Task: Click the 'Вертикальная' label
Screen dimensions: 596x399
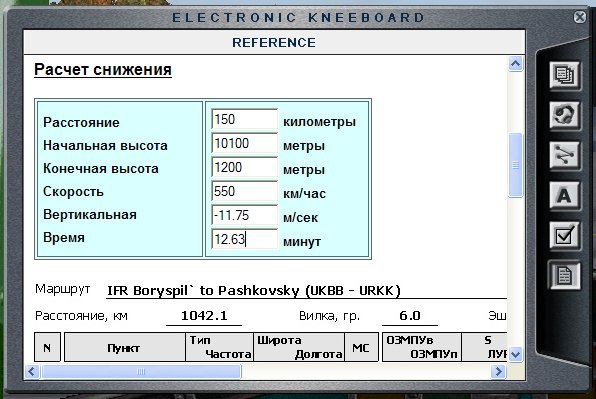Action: point(90,214)
